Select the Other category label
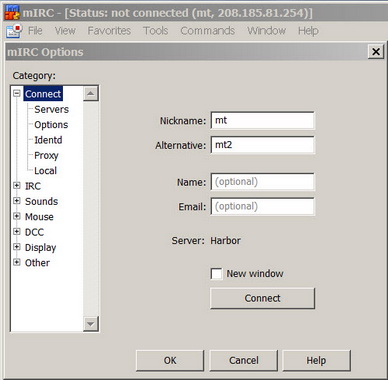The image size is (388, 380). click(x=37, y=263)
